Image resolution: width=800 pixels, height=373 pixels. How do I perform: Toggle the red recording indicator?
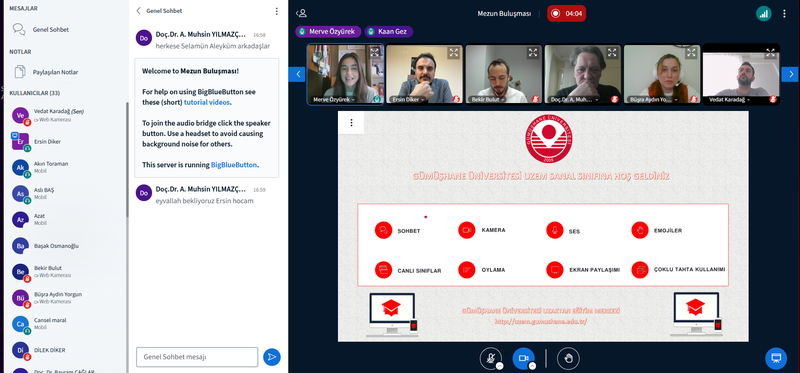tap(566, 14)
